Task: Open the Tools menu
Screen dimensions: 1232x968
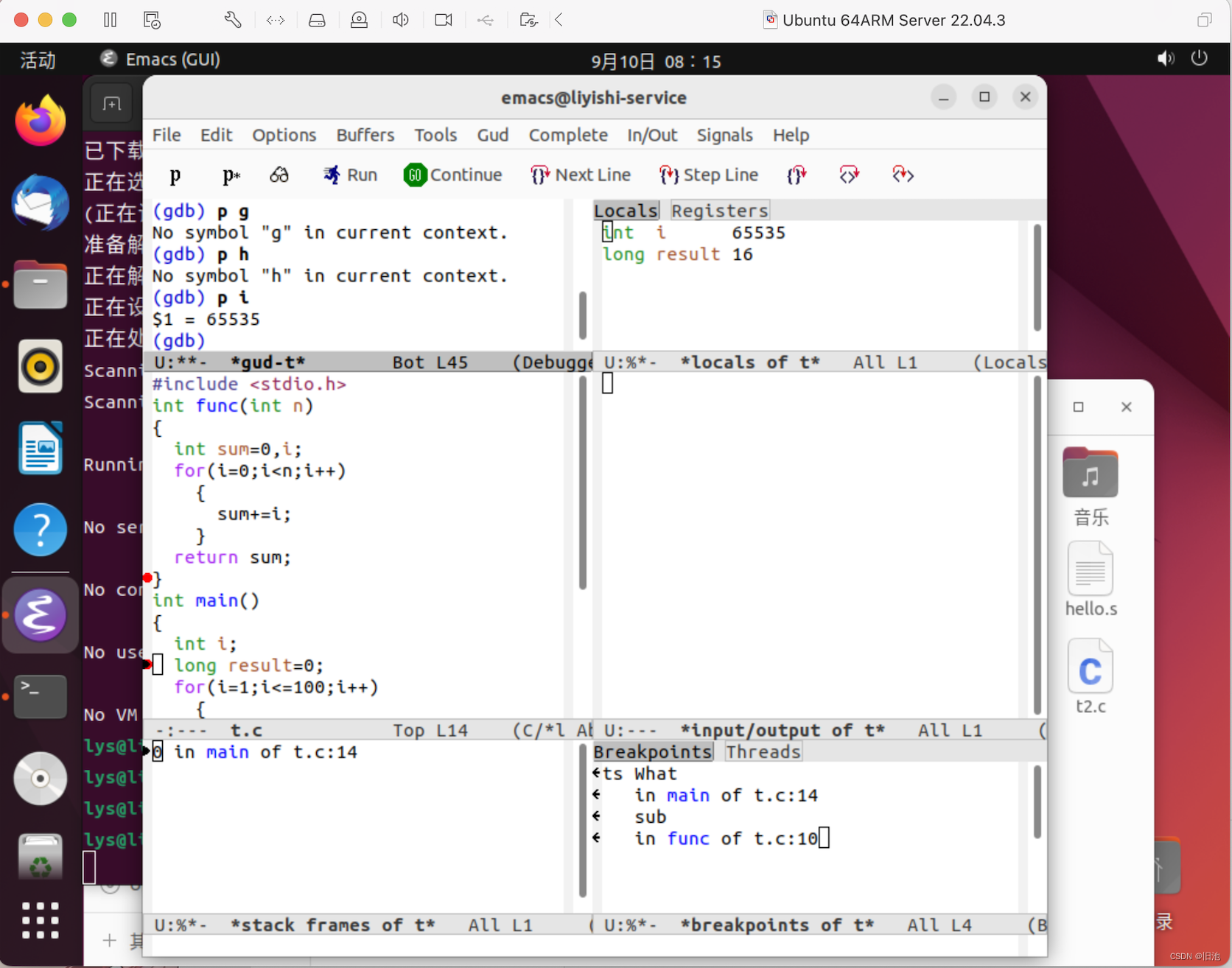Action: coord(435,136)
